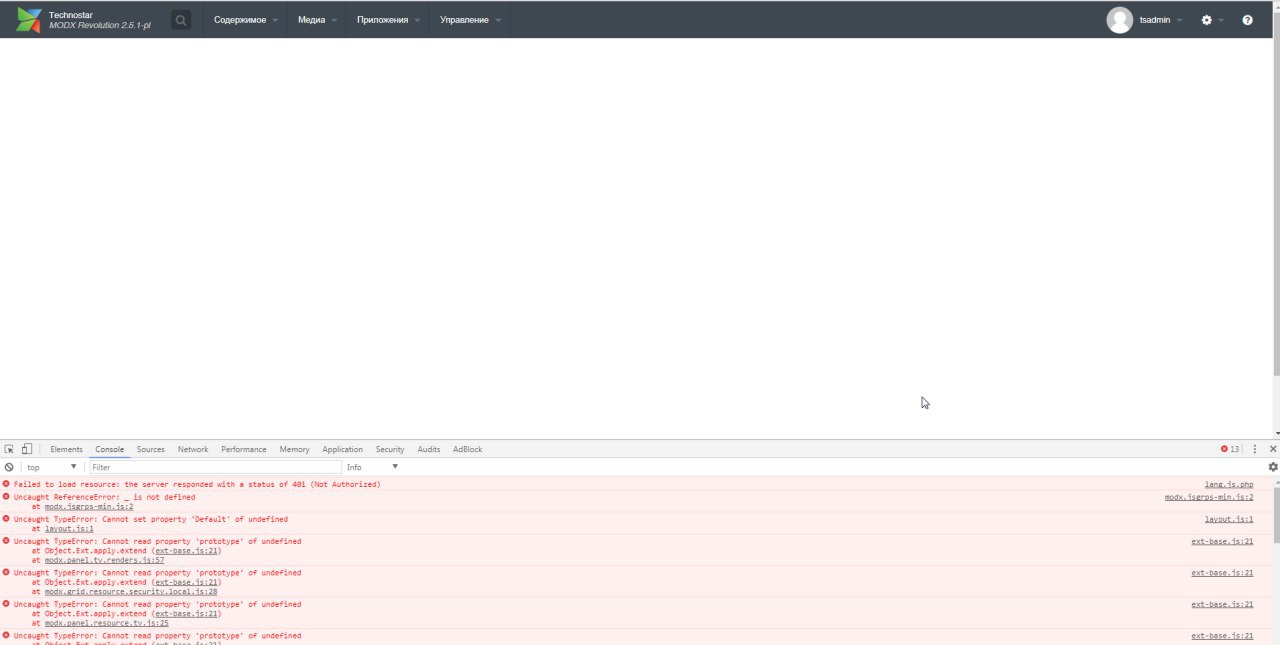This screenshot has height=645, width=1280.
Task: Open the Управление menu
Action: (x=470, y=20)
